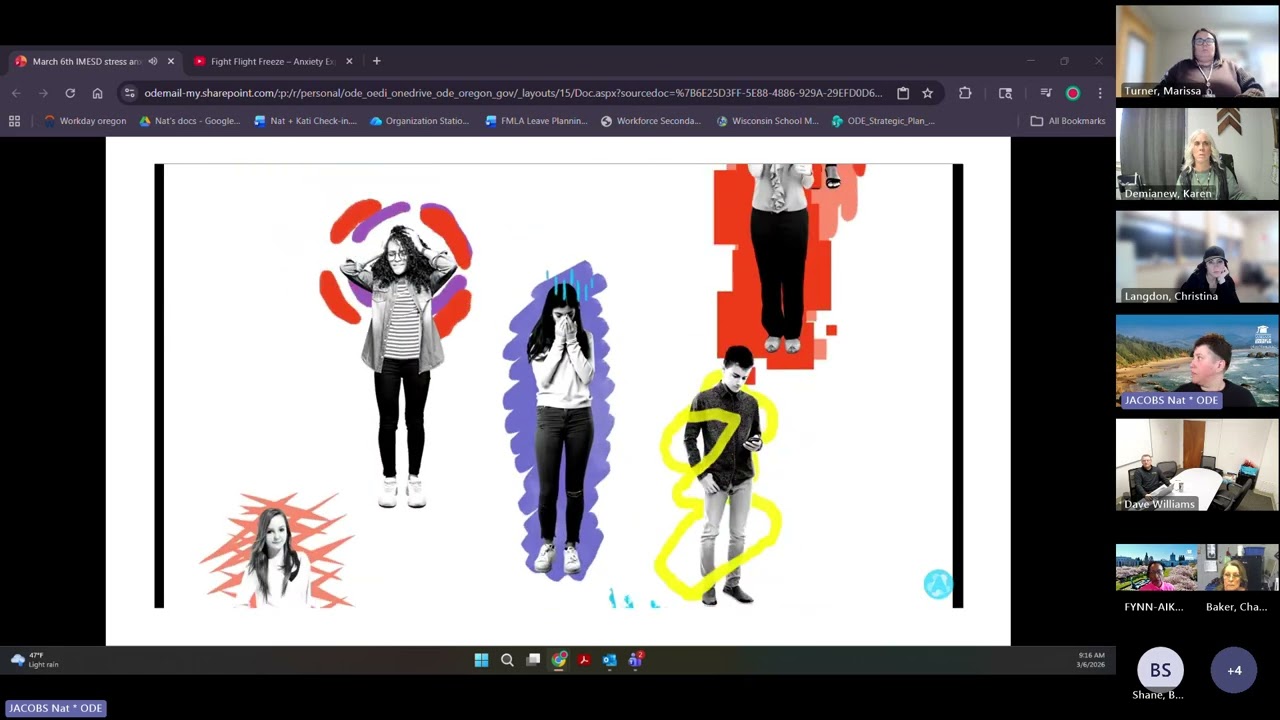Open the FMLA Leave Plannin... bookmark
Viewport: 1280px width, 720px height.
536,121
